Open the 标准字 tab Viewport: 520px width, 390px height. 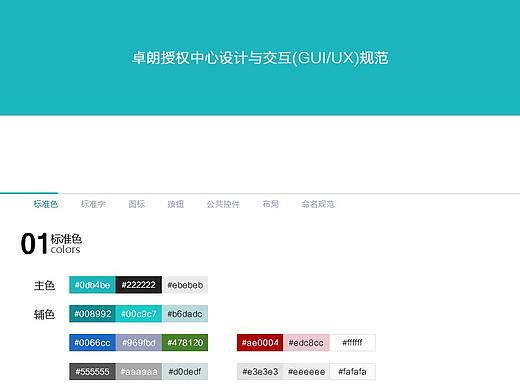93,204
